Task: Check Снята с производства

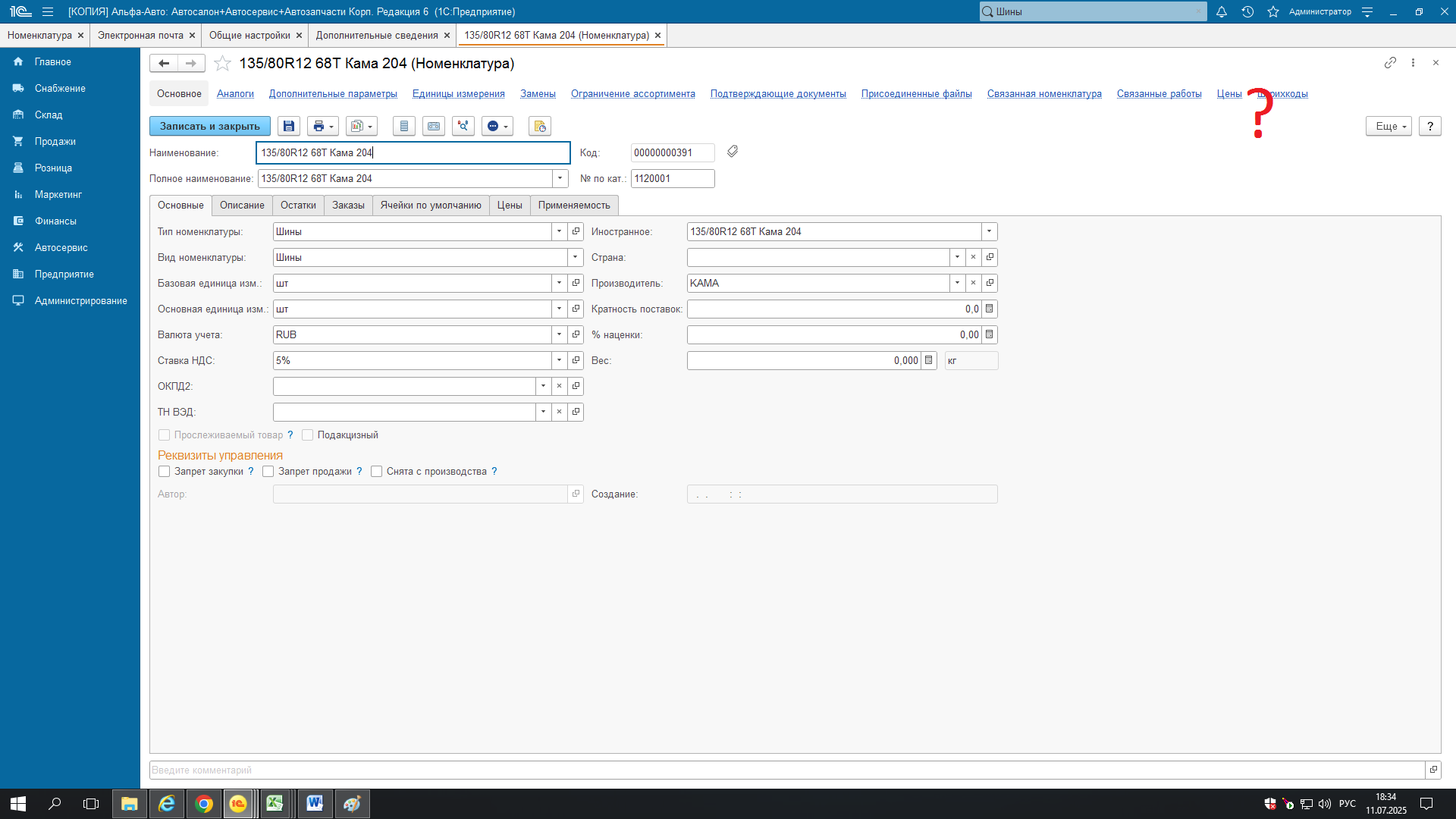Action: click(376, 472)
